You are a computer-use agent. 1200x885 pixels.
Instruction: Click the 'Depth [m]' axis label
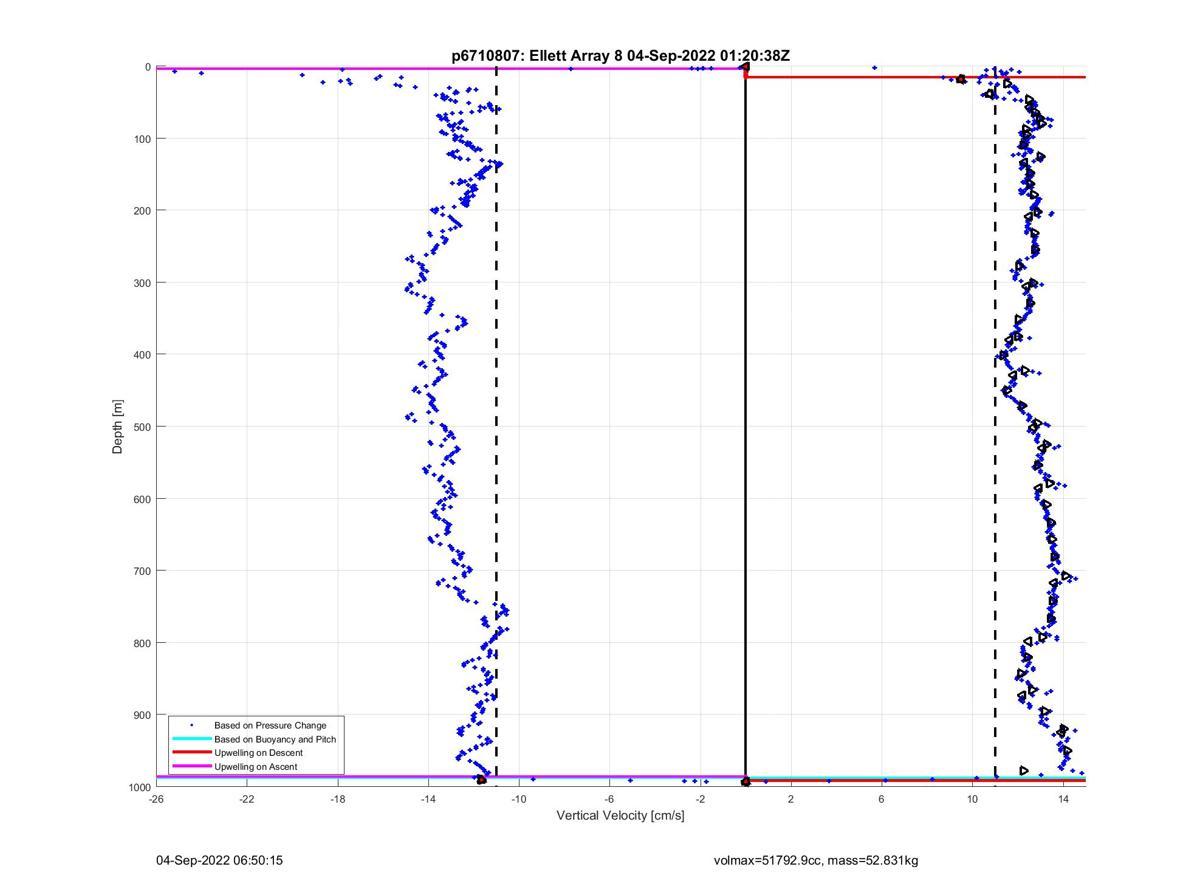point(118,427)
